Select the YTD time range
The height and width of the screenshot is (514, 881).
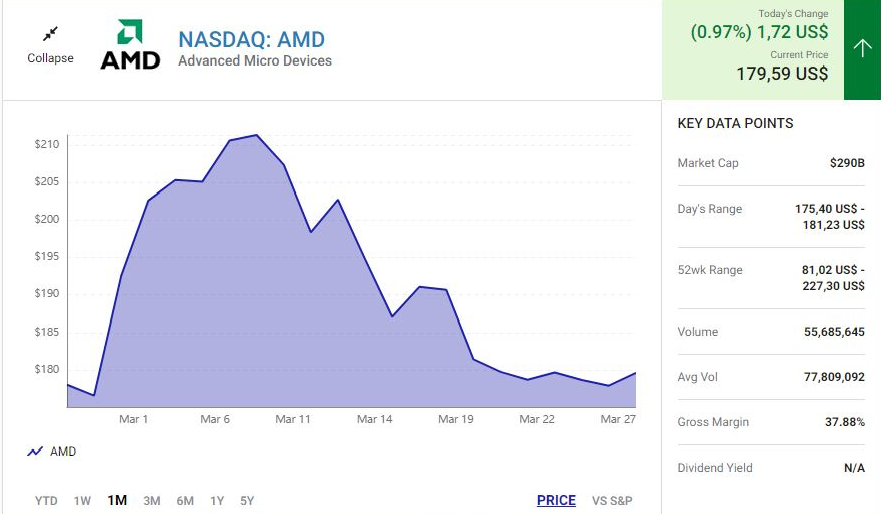[x=46, y=501]
